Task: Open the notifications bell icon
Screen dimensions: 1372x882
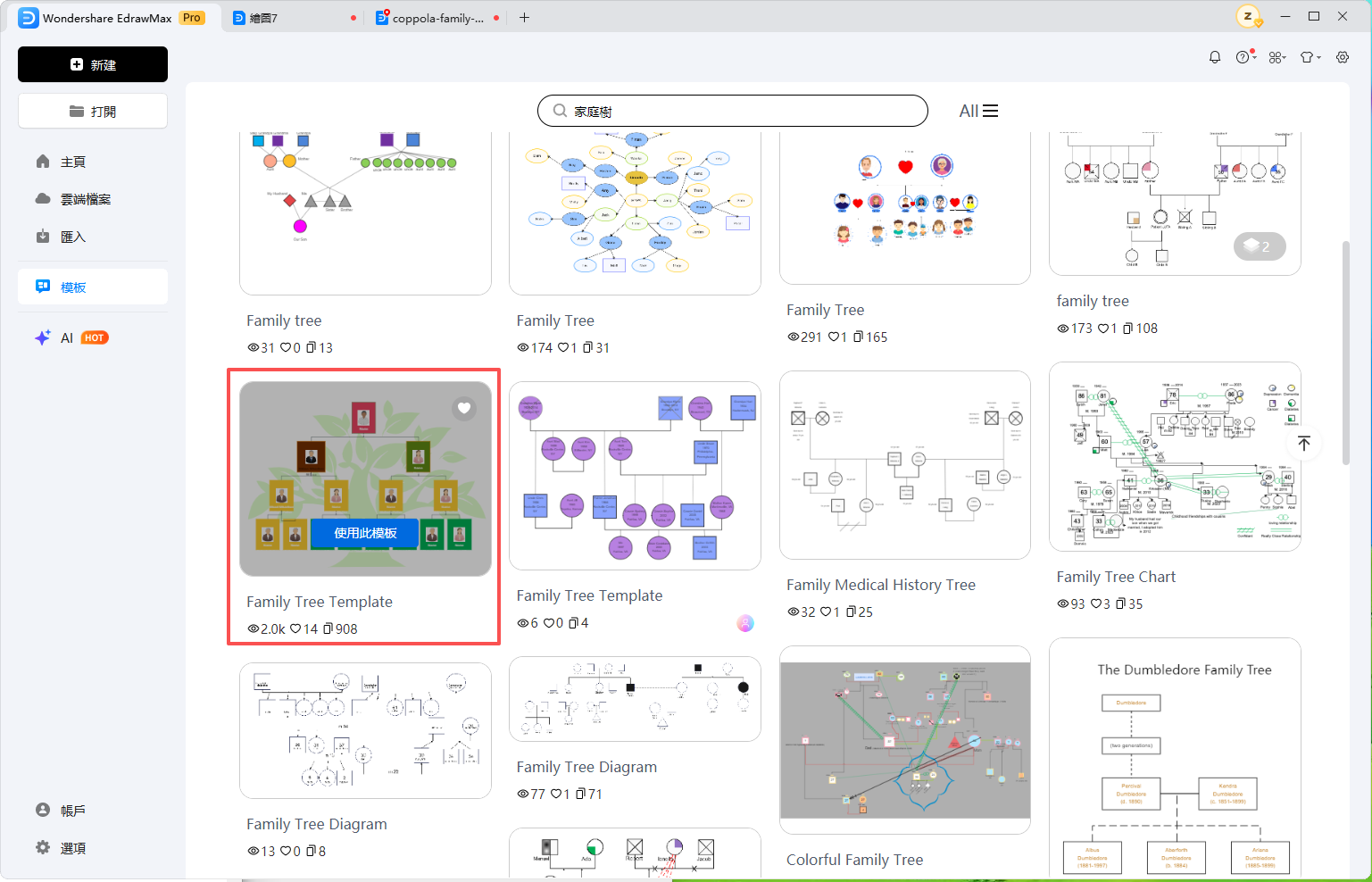Action: pyautogui.click(x=1215, y=57)
